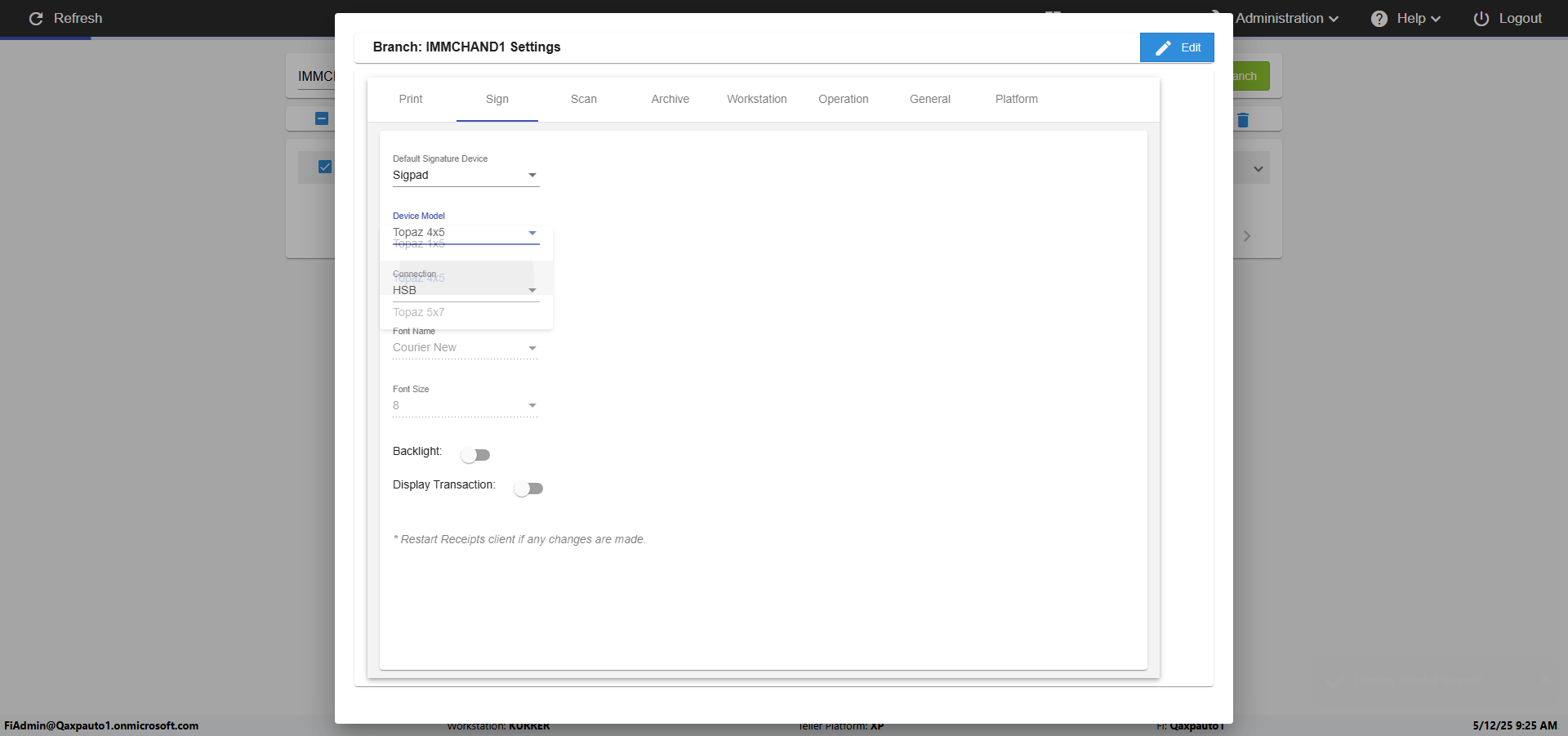Click the FiAdmin@Qaxpauto1.onmicrosoft.com status text
This screenshot has height=736, width=1568.
pyautogui.click(x=101, y=725)
